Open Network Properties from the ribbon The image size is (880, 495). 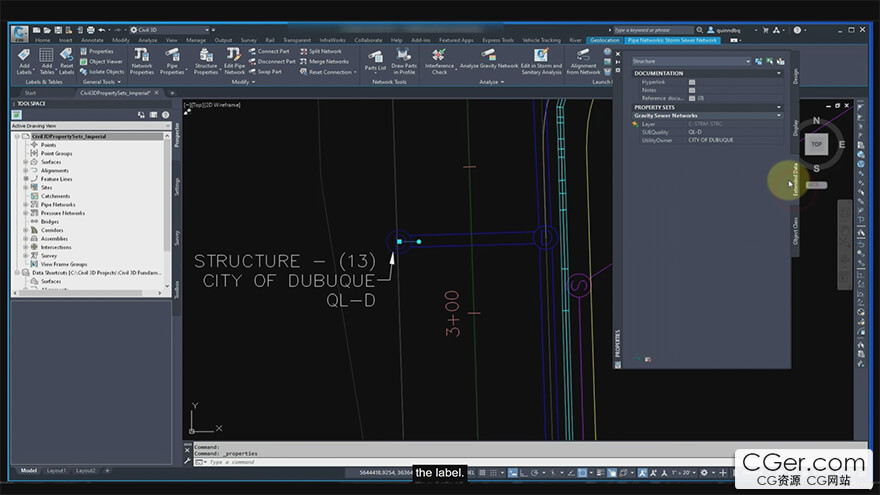click(142, 56)
